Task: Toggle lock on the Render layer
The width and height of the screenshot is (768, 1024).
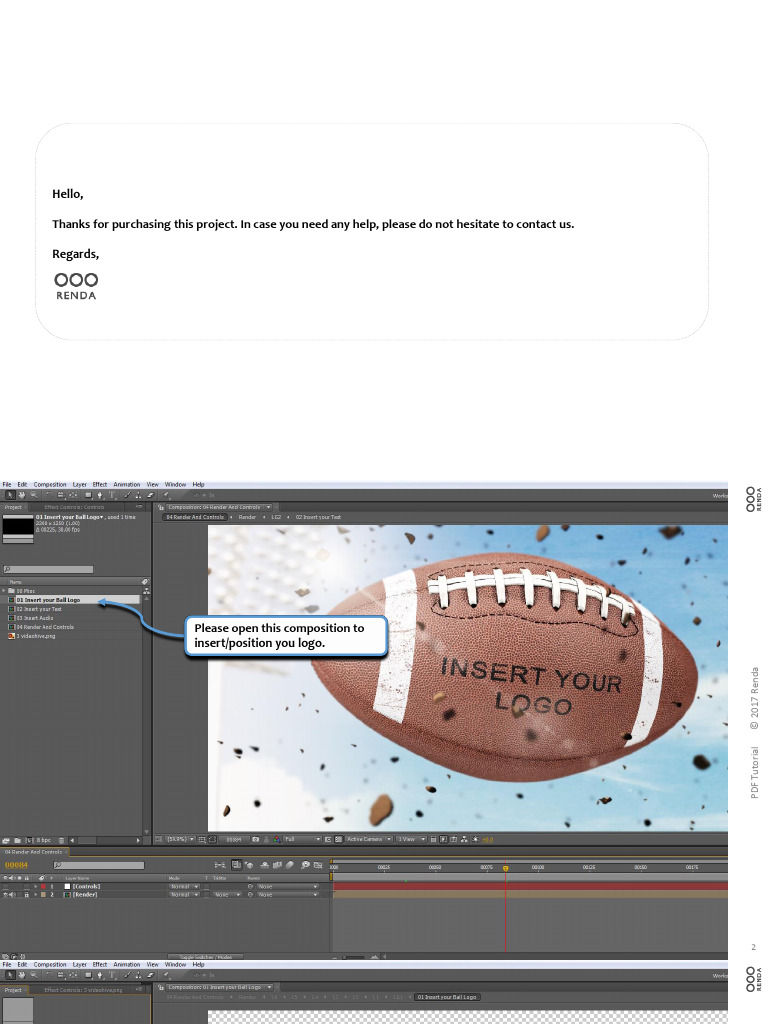Action: (26, 895)
